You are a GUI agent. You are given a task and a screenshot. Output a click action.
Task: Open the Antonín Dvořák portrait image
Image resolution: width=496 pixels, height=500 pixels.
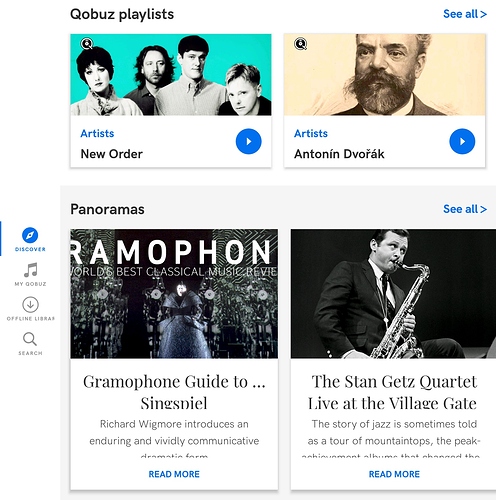click(385, 75)
